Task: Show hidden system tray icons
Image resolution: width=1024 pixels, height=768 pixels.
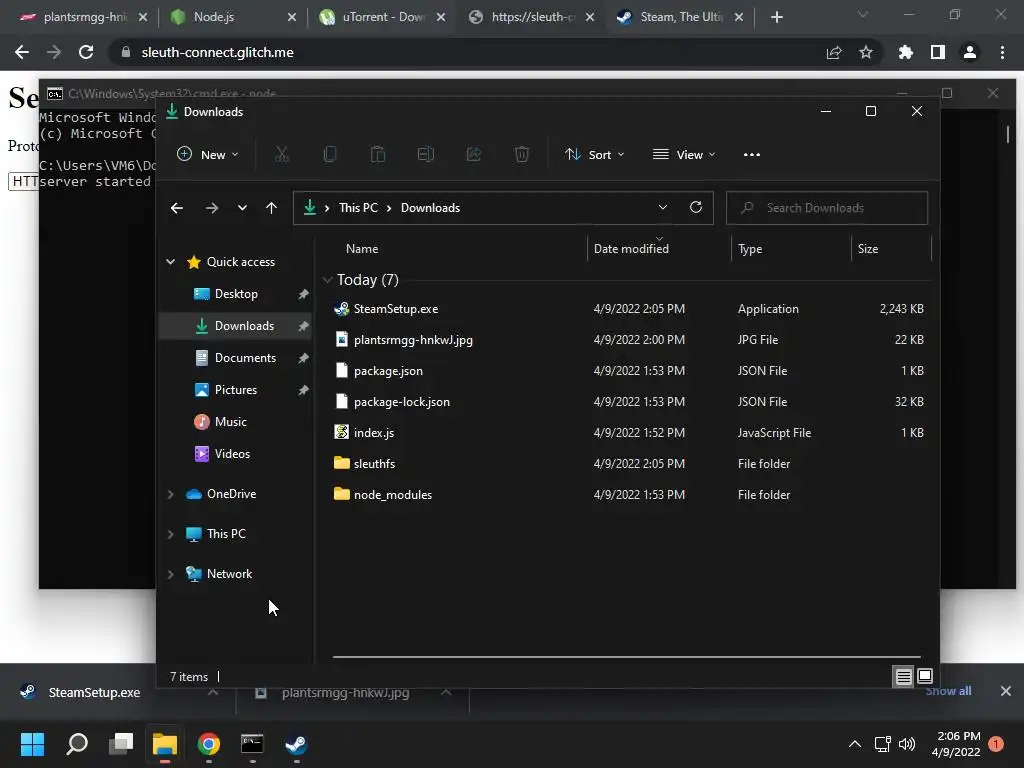Action: tap(854, 744)
